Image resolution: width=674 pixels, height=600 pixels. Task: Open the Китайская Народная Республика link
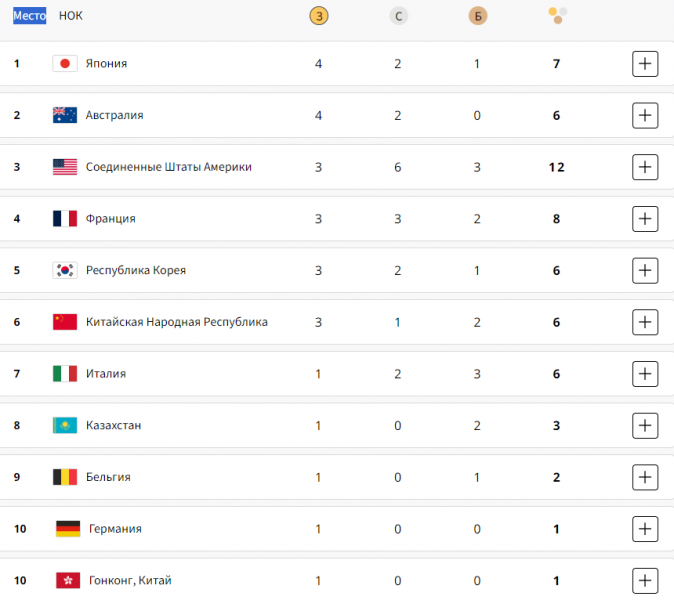point(177,322)
